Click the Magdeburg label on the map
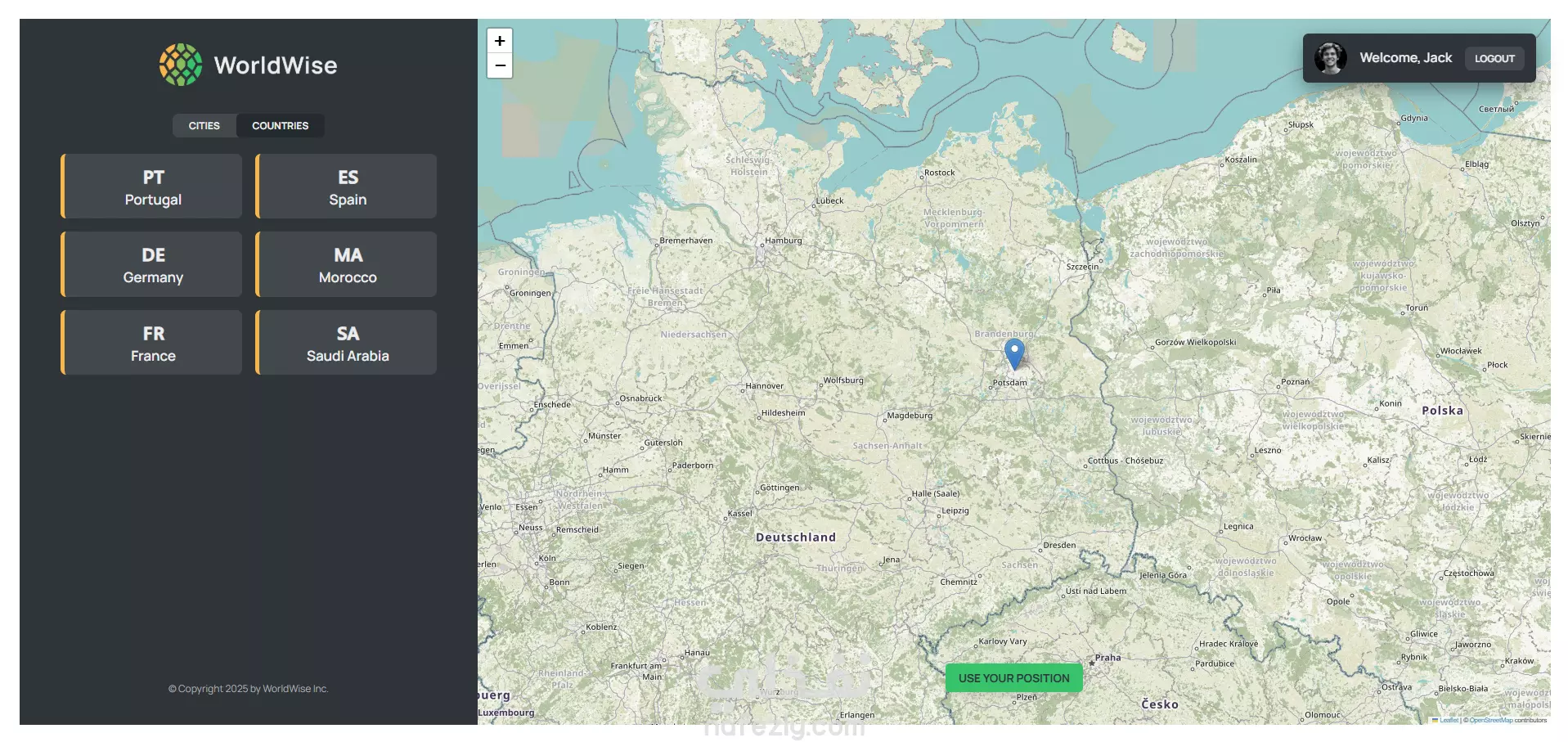The height and width of the screenshot is (742, 1568). (x=910, y=416)
